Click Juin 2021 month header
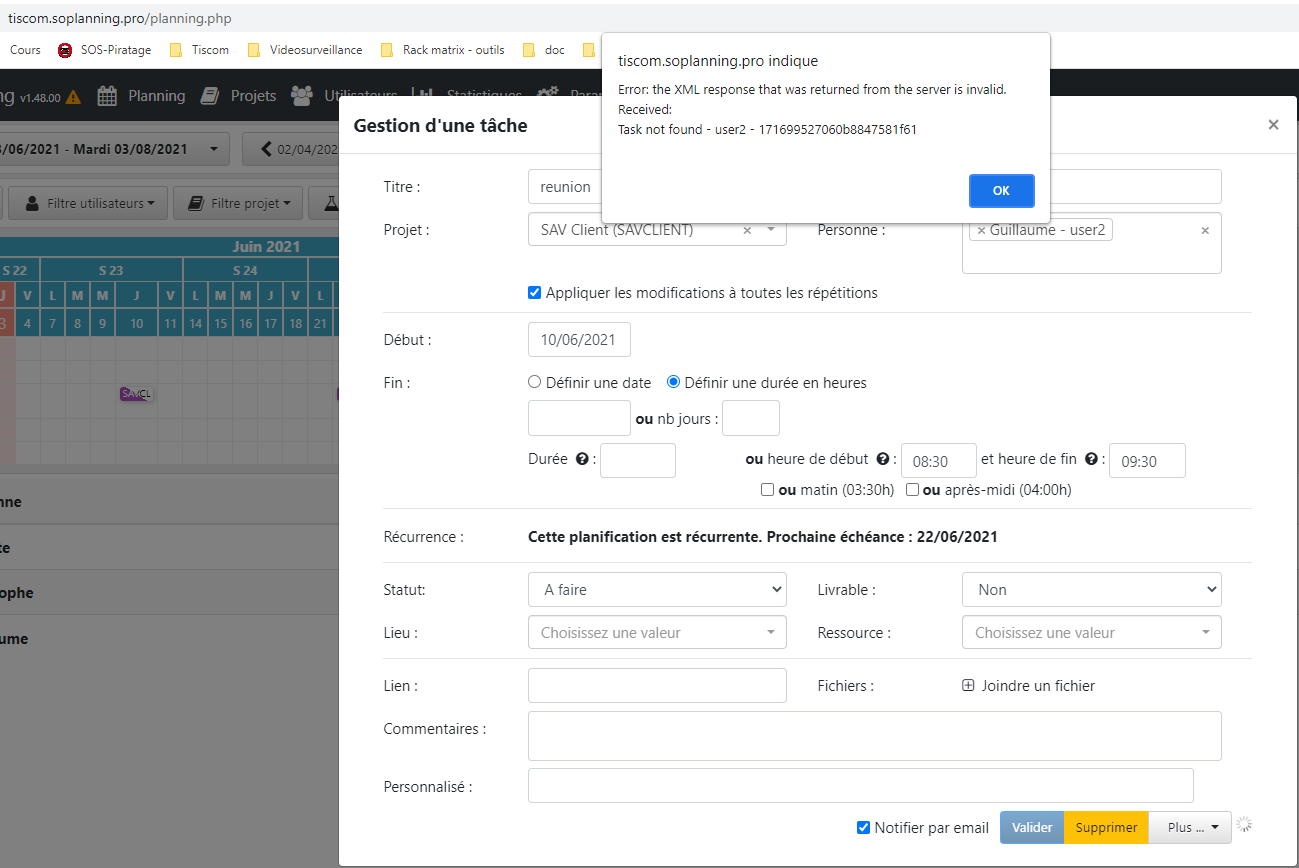The image size is (1299, 868). (x=265, y=246)
